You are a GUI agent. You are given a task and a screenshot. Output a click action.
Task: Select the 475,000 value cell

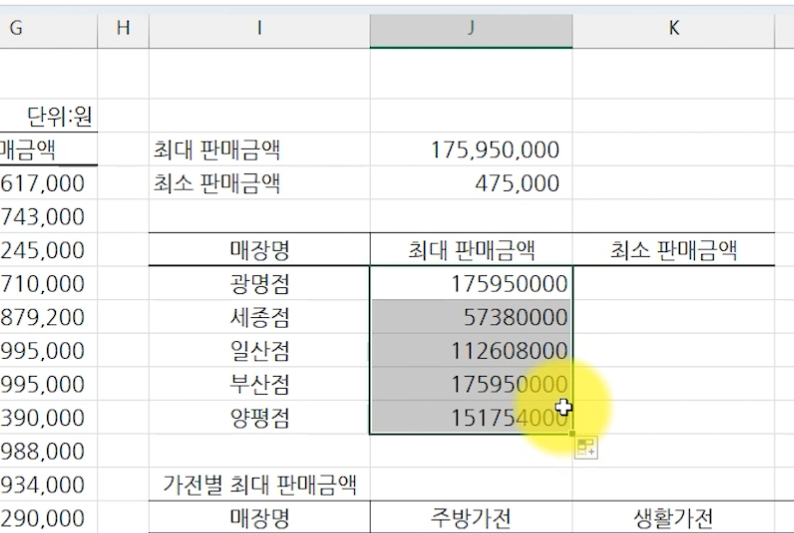[471, 183]
